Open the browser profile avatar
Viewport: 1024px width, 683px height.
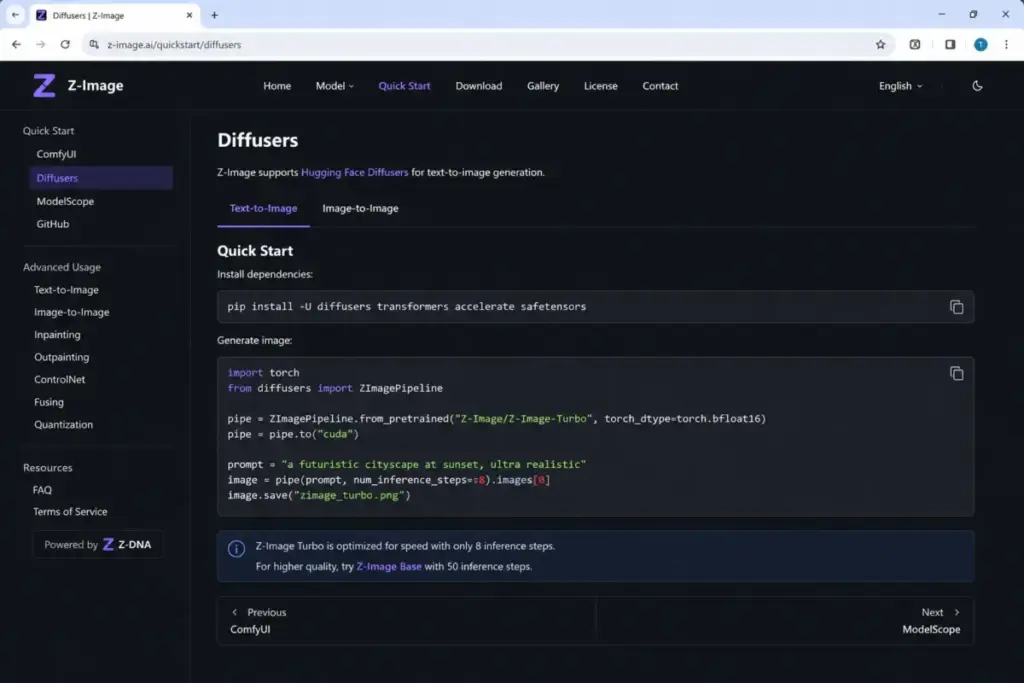click(980, 44)
